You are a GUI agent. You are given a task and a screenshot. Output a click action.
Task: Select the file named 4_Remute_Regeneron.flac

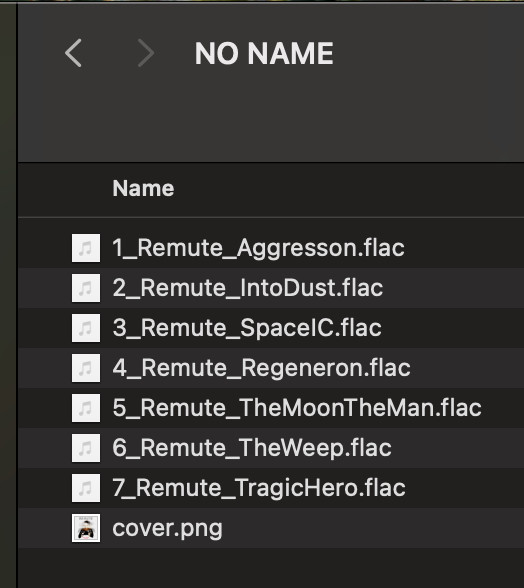[261, 368]
